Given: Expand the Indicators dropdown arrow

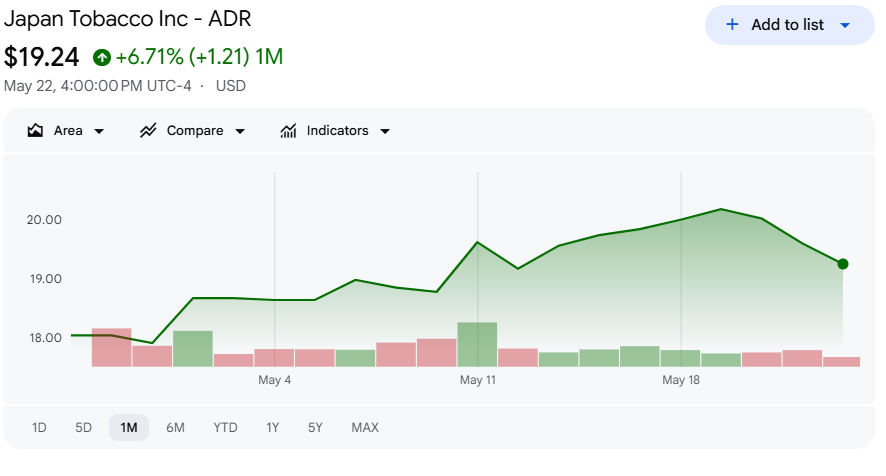Looking at the screenshot, I should [x=385, y=131].
